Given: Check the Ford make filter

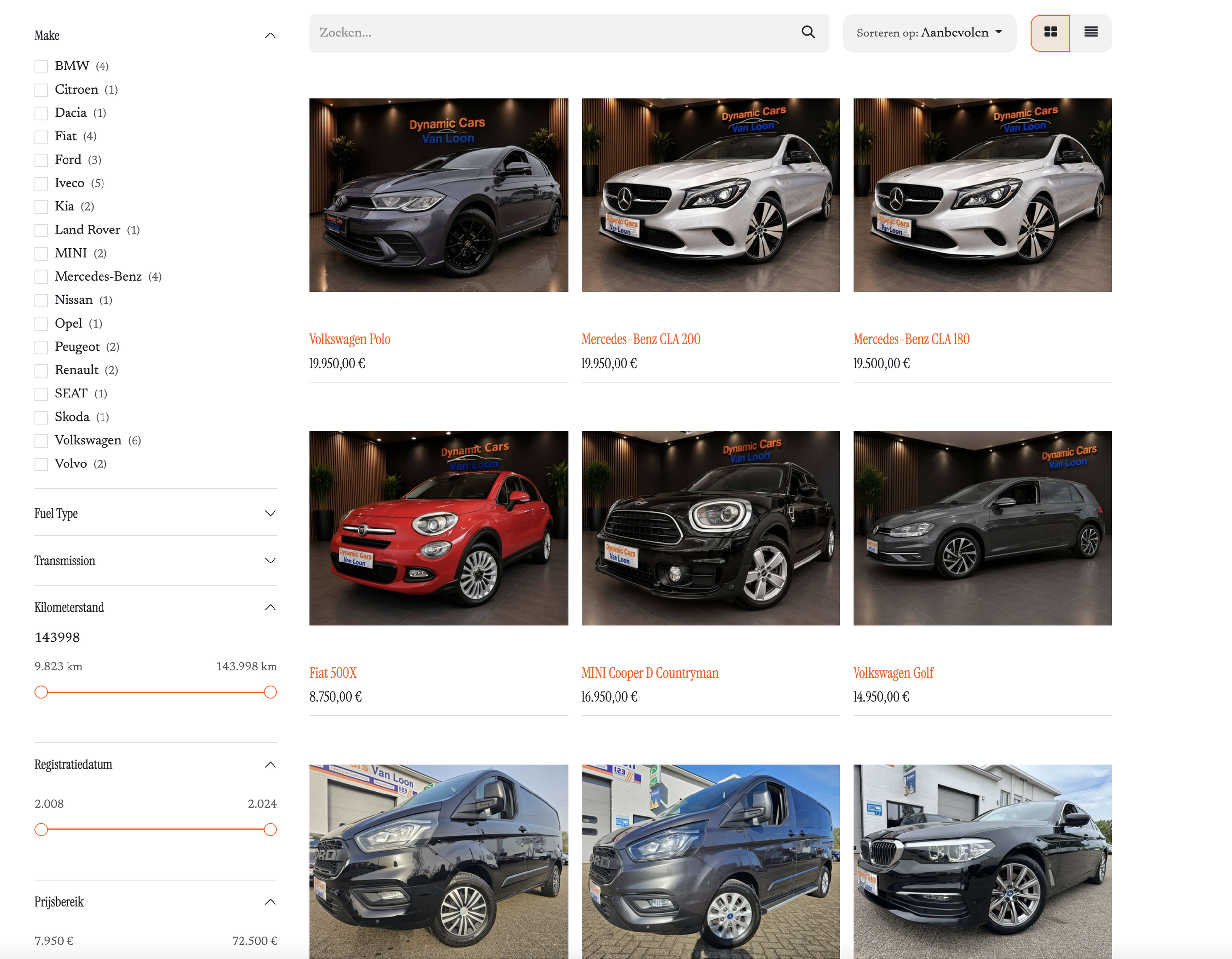Looking at the screenshot, I should coord(41,160).
